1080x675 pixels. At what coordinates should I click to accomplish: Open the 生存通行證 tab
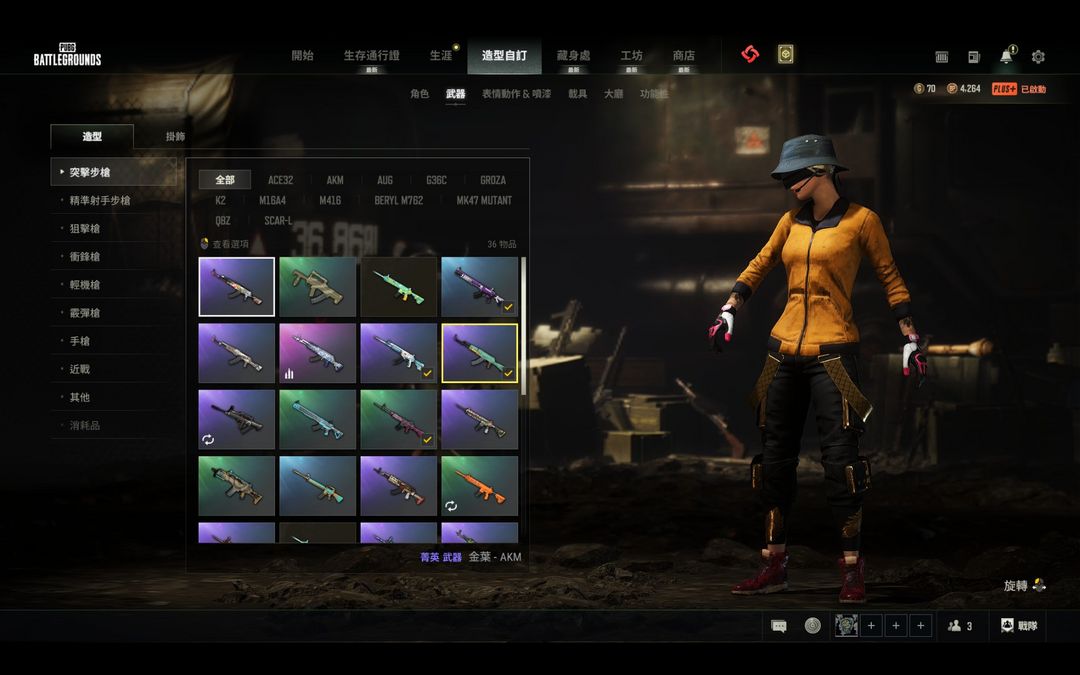[371, 55]
